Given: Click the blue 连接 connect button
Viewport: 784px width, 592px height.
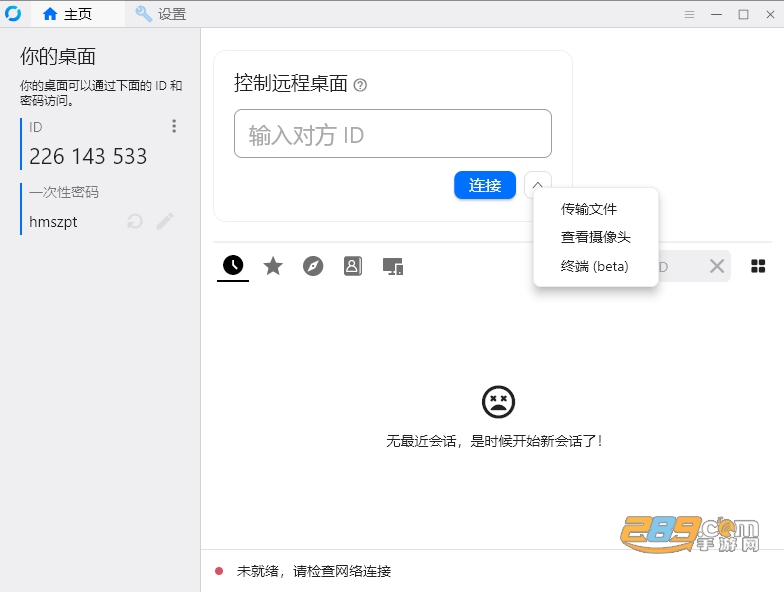Looking at the screenshot, I should (484, 185).
